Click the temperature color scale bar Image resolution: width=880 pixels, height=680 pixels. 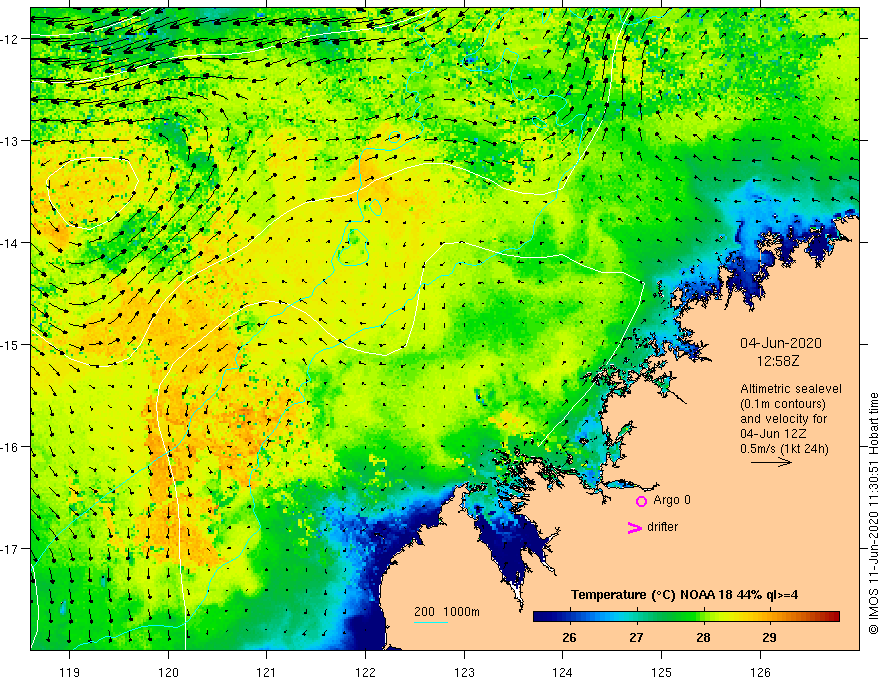pos(686,616)
